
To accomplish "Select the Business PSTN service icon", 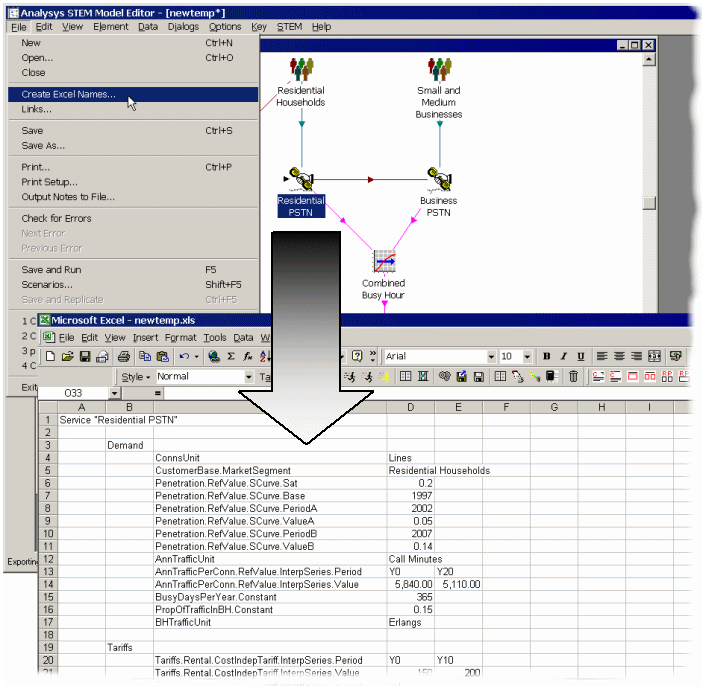I will click(x=439, y=179).
